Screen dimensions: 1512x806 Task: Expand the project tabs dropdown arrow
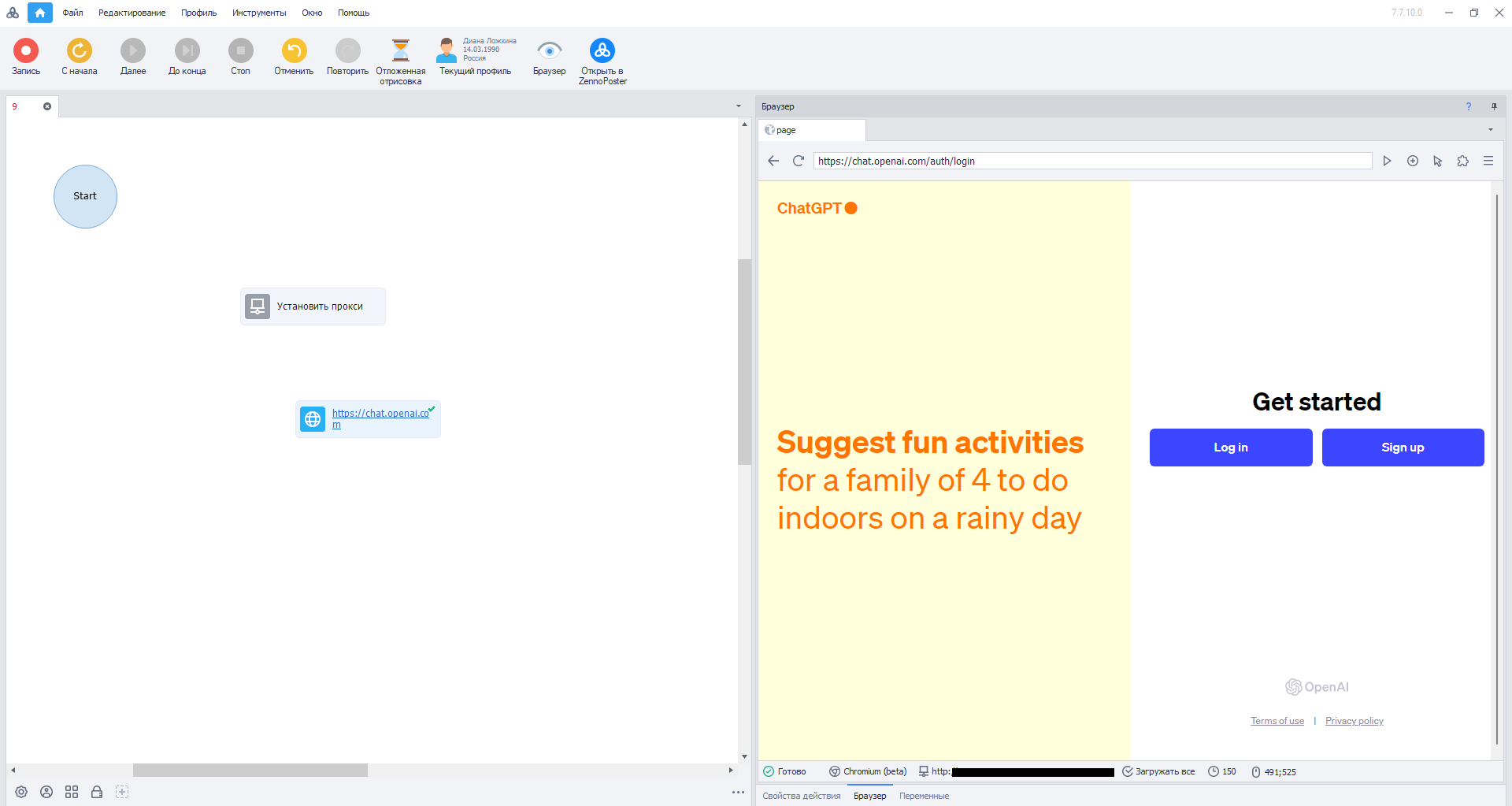point(739,106)
